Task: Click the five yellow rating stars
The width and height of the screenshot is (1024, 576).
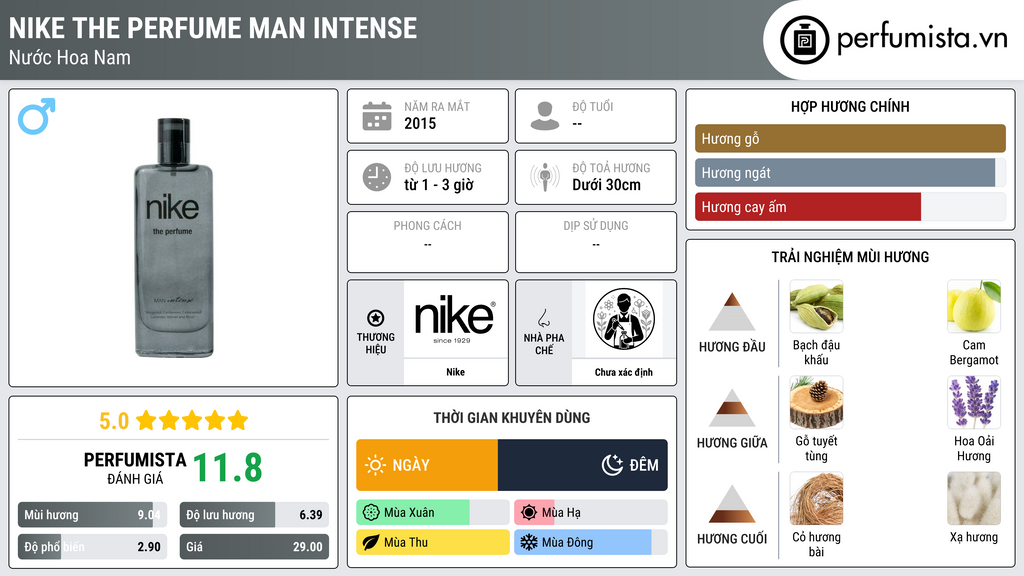Action: [x=192, y=421]
